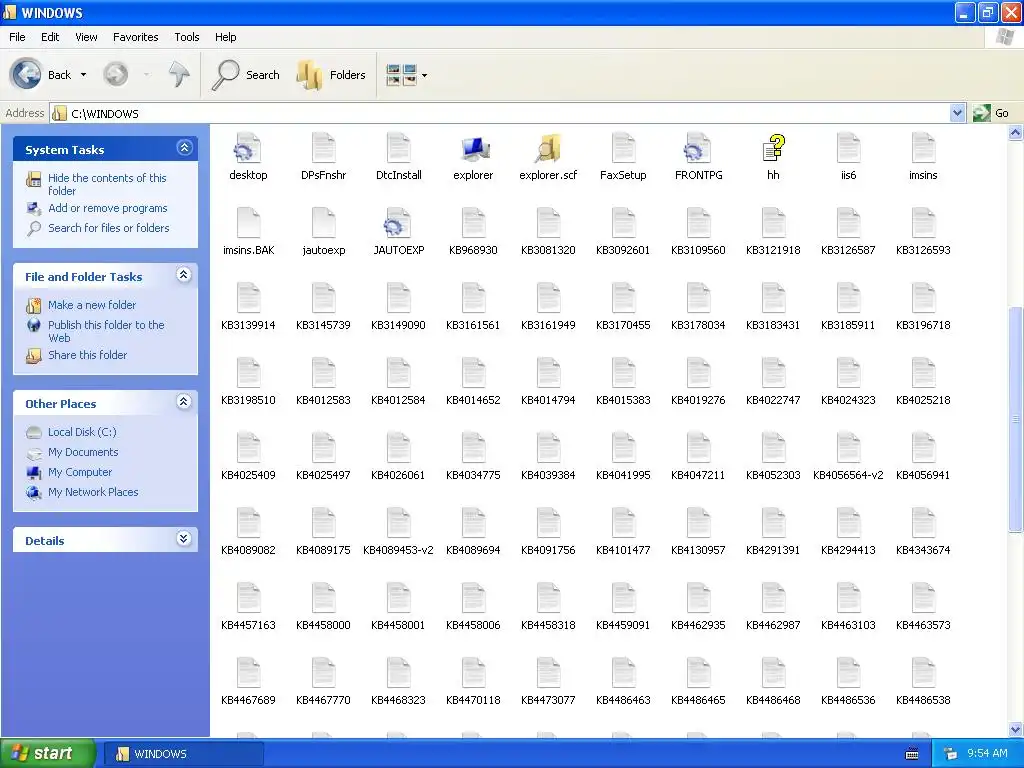Expand the Views dropdown arrow
Image resolution: width=1024 pixels, height=768 pixels.
pos(424,76)
